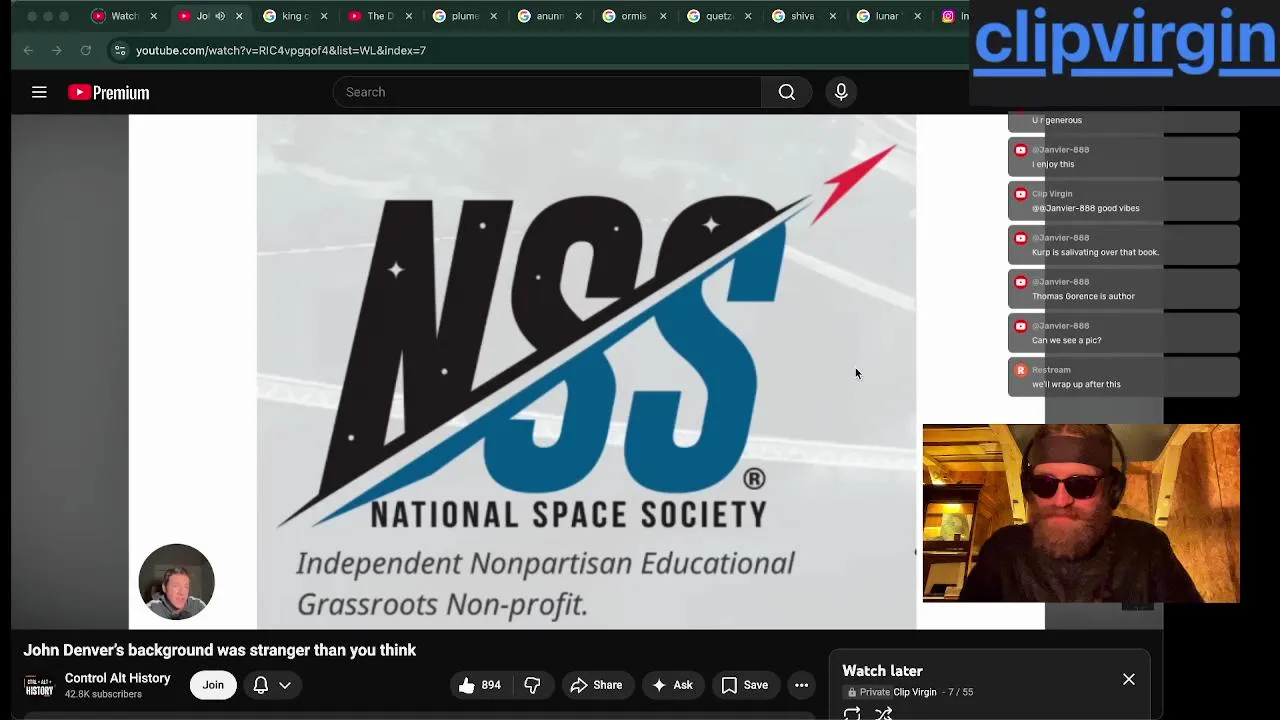This screenshot has height=720, width=1280.
Task: Mute the playing tab via speaker icon
Action: pyautogui.click(x=220, y=16)
